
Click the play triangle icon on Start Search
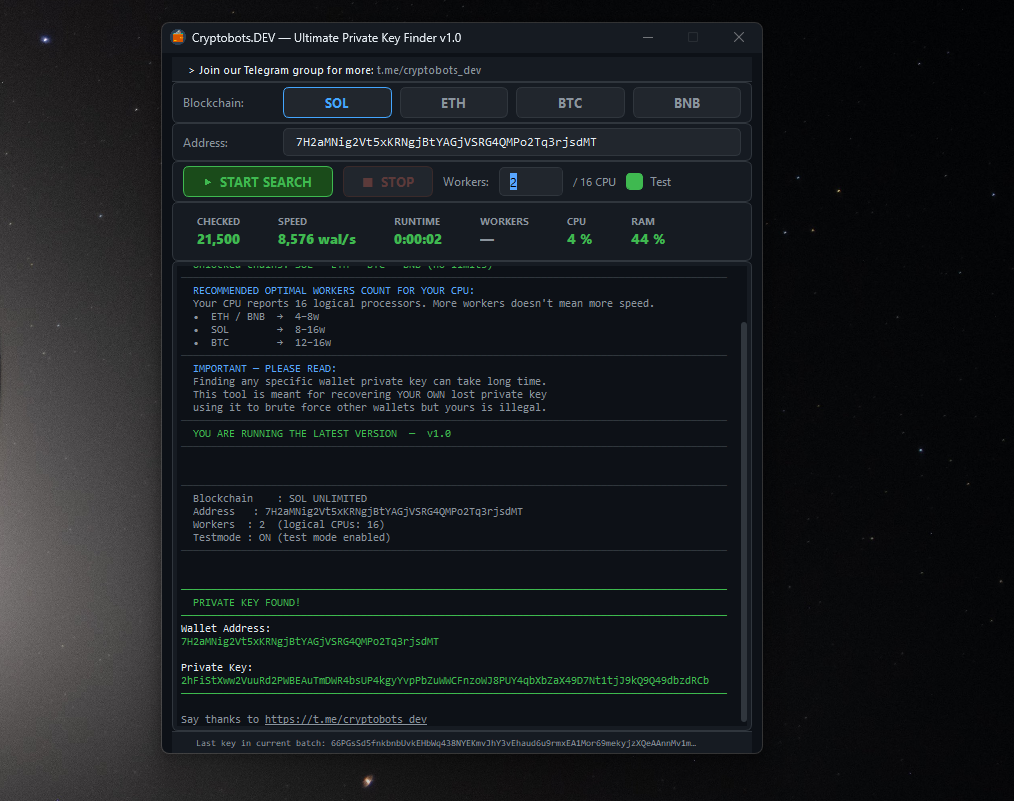point(207,182)
